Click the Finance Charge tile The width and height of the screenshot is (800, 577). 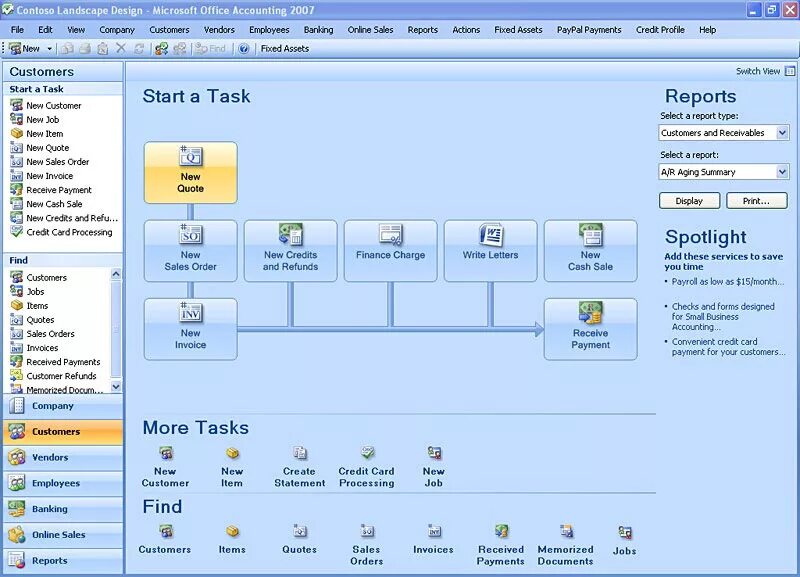(x=390, y=250)
